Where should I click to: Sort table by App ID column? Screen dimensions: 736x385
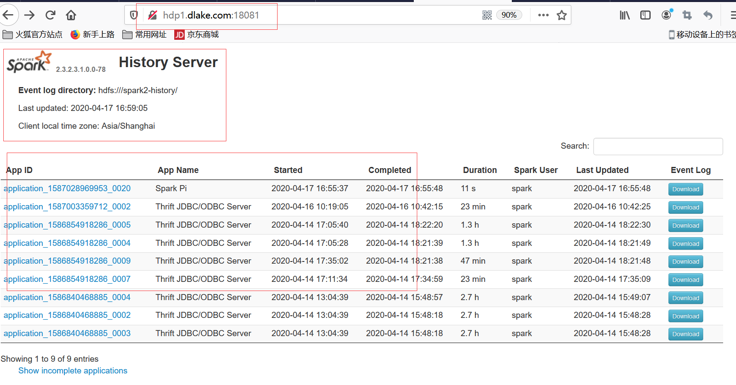coord(19,170)
